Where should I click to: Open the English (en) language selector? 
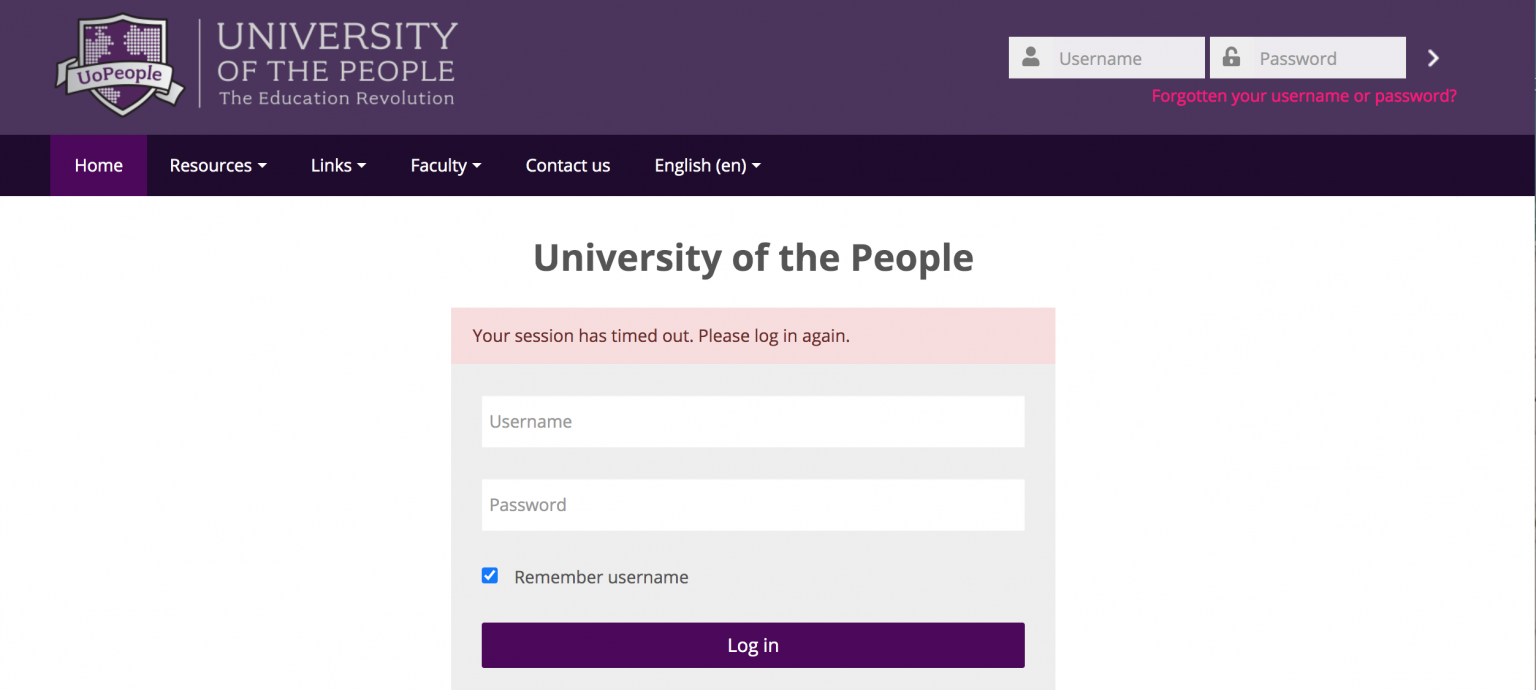707,166
